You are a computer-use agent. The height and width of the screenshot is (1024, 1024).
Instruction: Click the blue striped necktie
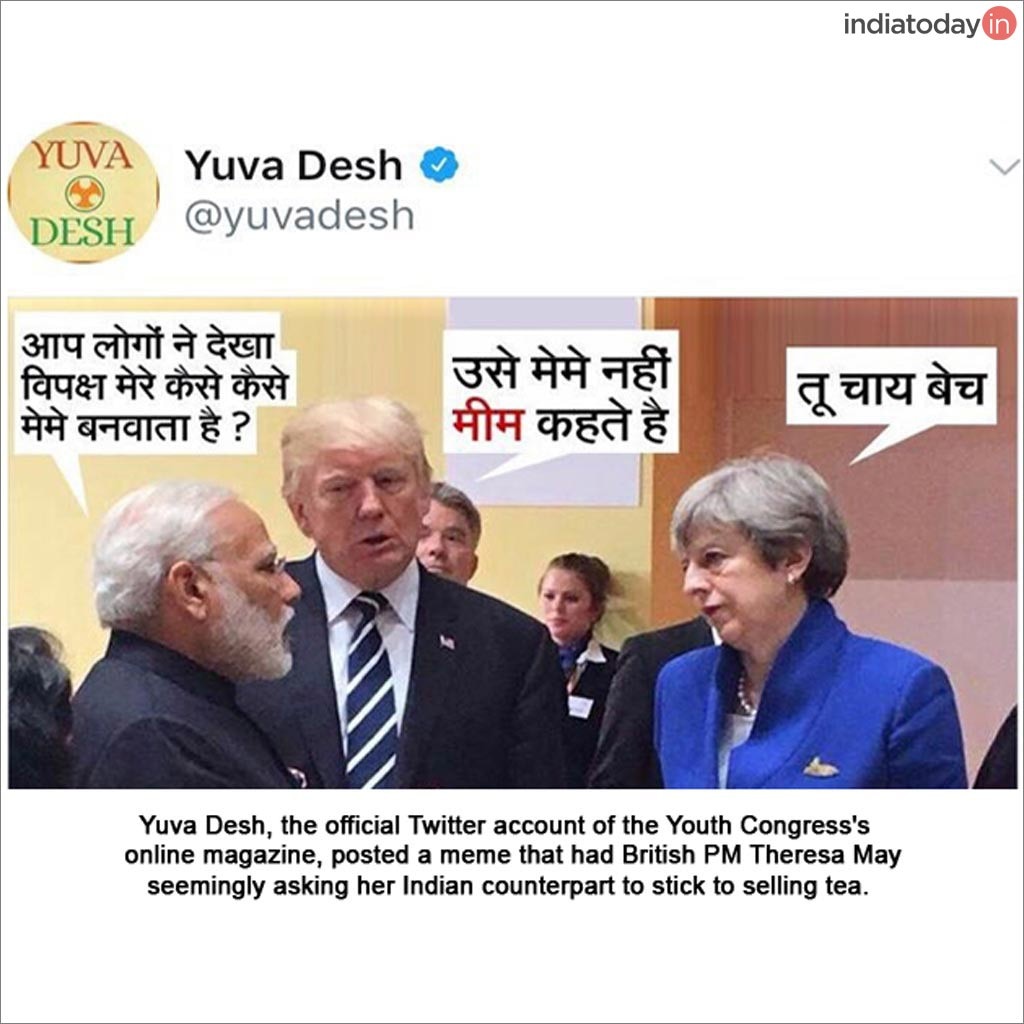pos(370,689)
